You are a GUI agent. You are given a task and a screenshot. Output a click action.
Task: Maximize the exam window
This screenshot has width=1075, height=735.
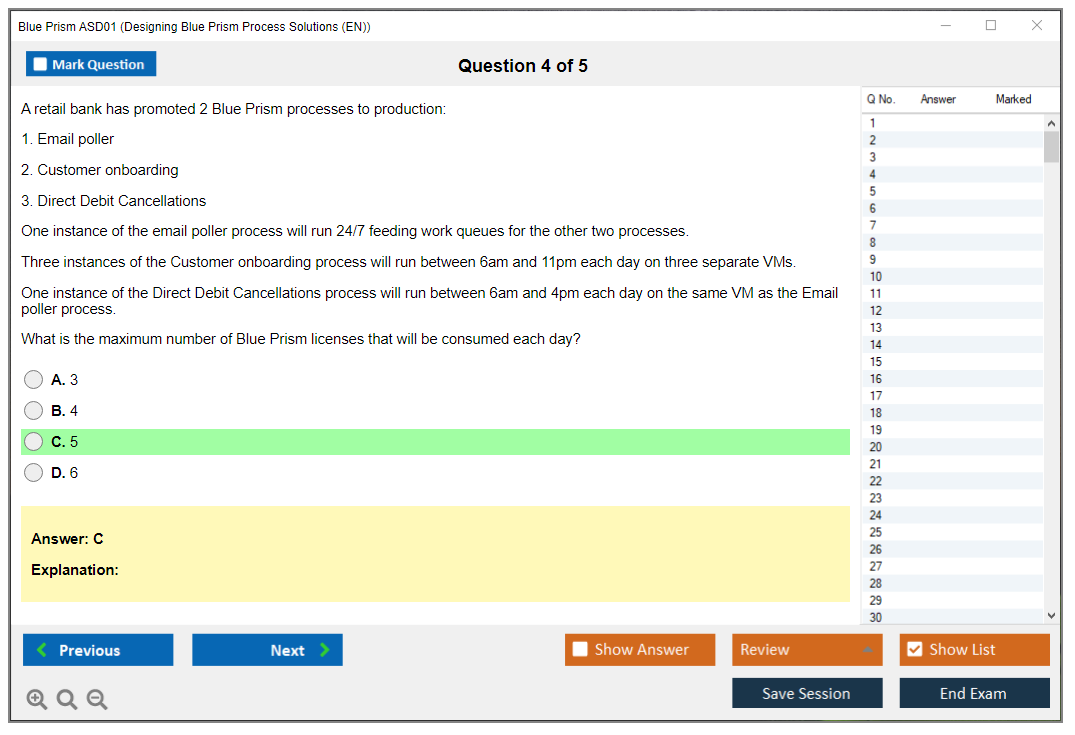(991, 26)
